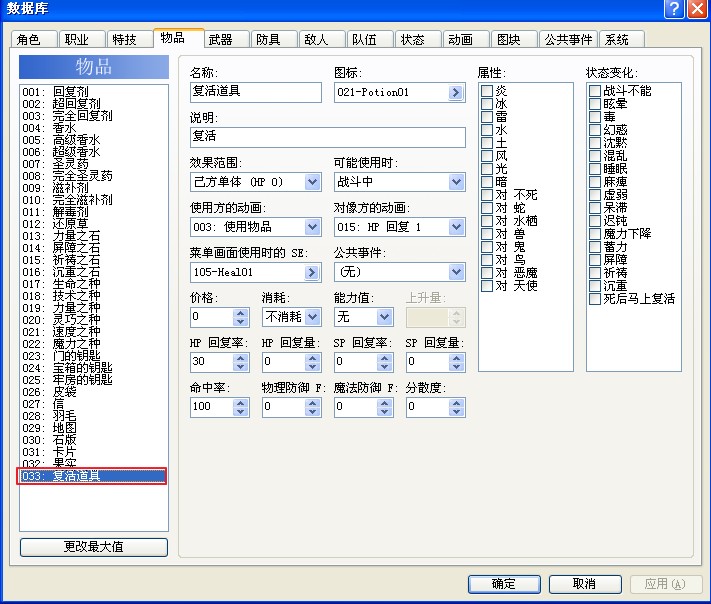Toggle the 毒 state checkbox
The image size is (711, 604).
tap(595, 117)
